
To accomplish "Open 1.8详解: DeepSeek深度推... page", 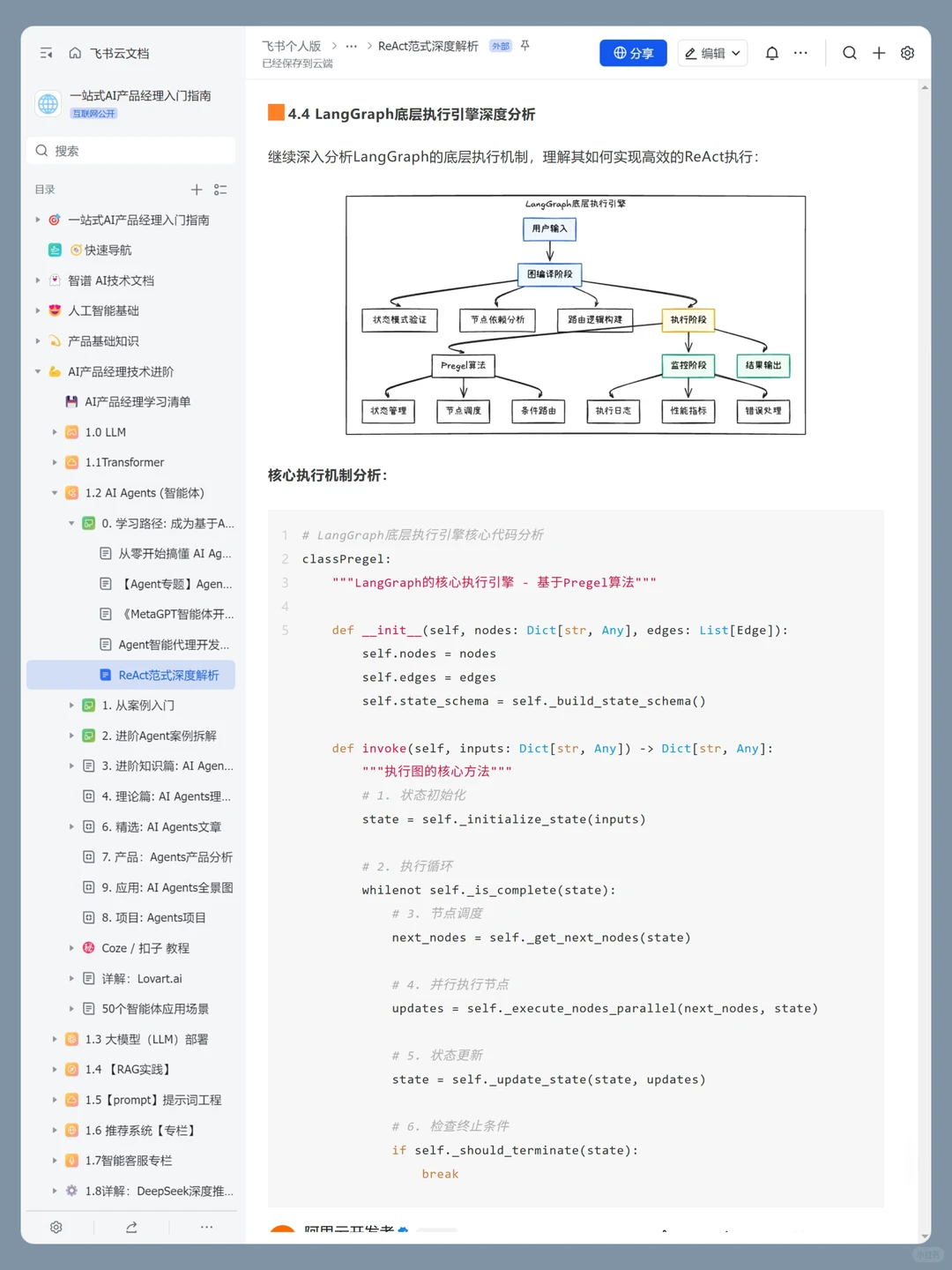I will (130, 1191).
